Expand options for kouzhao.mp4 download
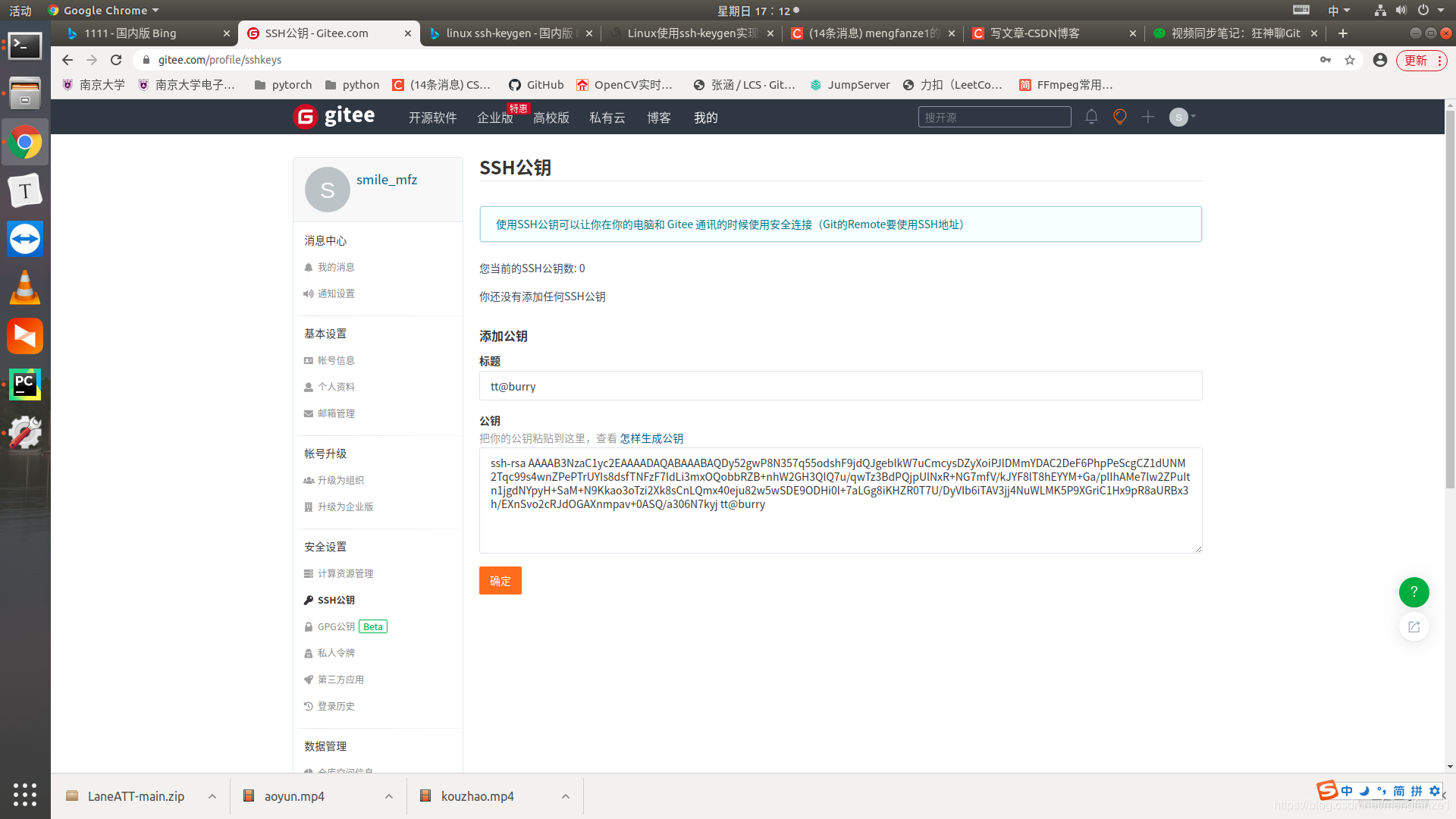Viewport: 1456px width, 819px height. 566,796
